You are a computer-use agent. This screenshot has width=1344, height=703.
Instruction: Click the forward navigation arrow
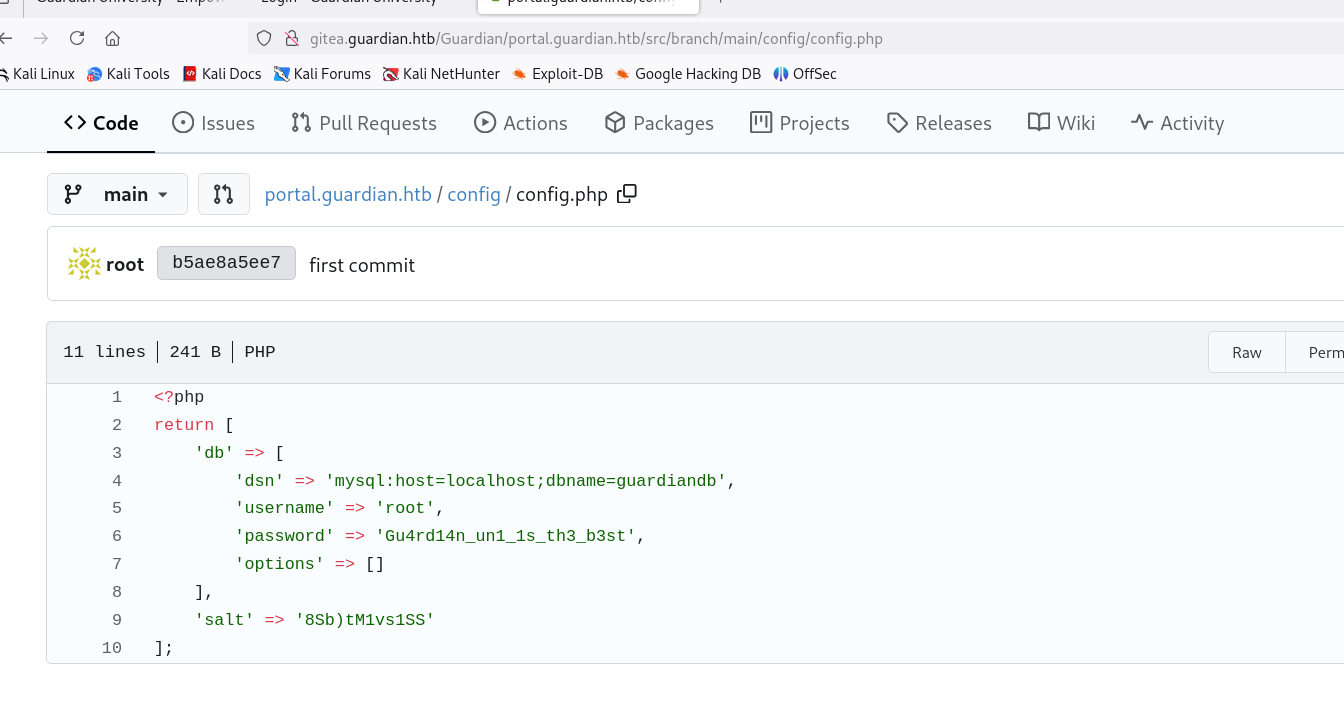pos(41,39)
